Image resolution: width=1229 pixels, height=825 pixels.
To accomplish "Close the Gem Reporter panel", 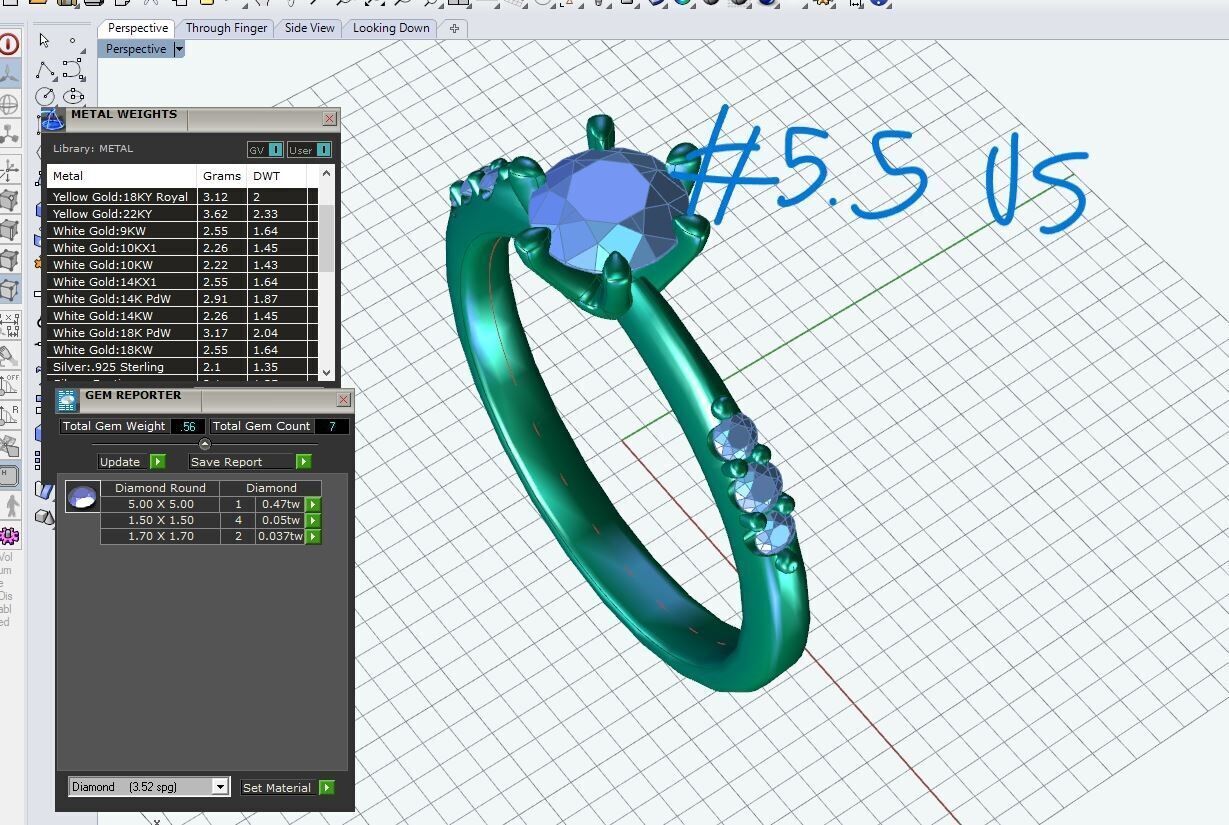I will tap(343, 400).
